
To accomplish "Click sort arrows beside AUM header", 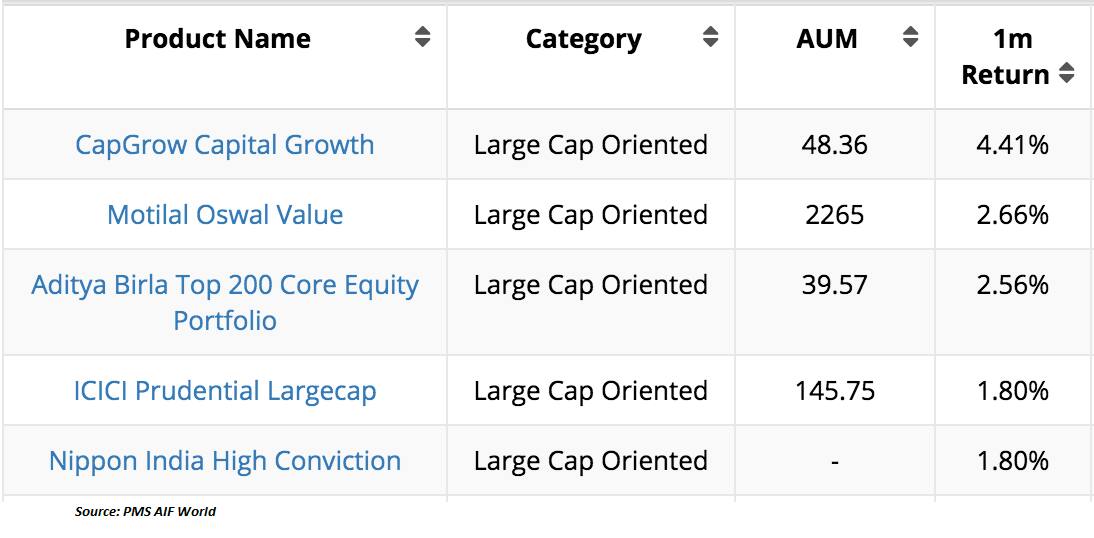I will [x=910, y=38].
